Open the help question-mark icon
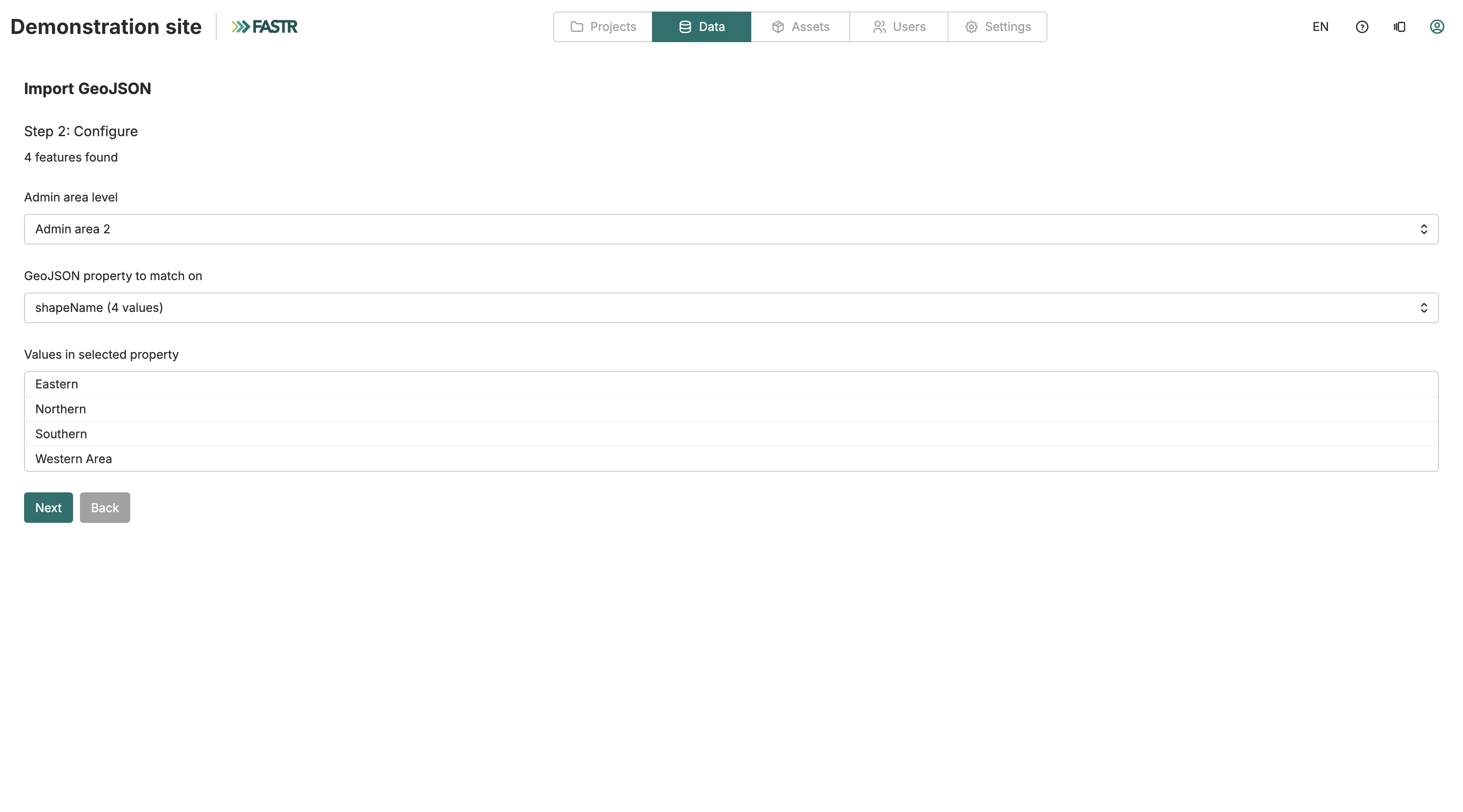 click(x=1361, y=27)
